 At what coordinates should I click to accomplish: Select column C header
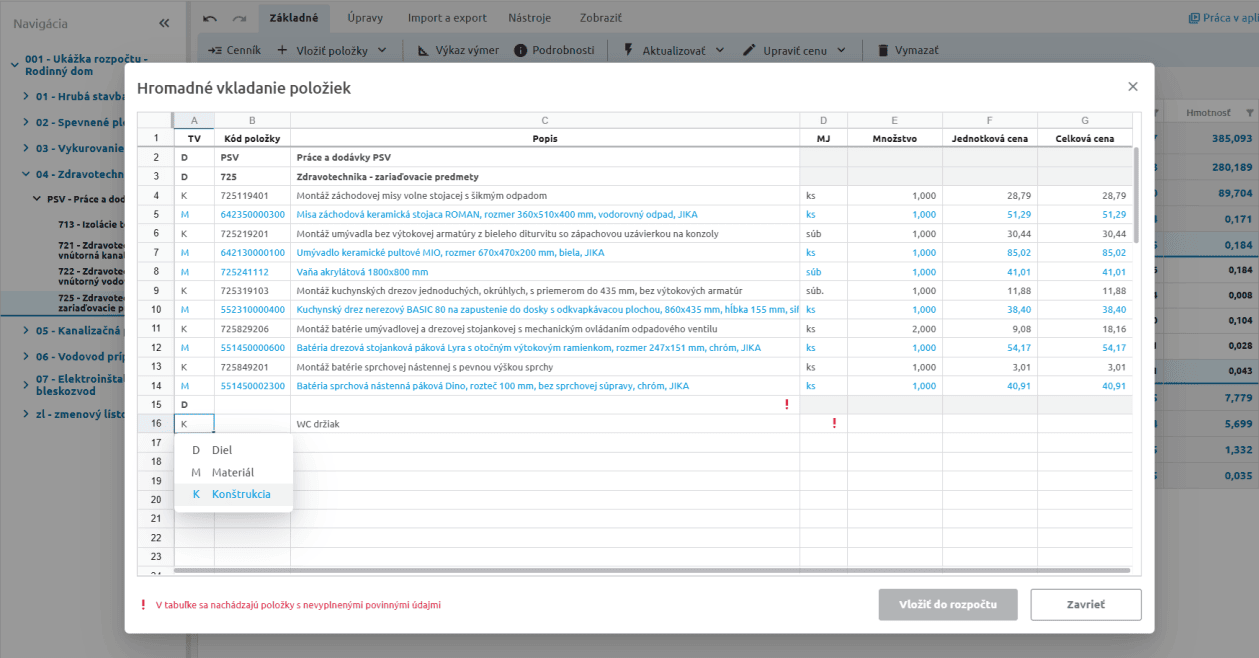pos(545,121)
